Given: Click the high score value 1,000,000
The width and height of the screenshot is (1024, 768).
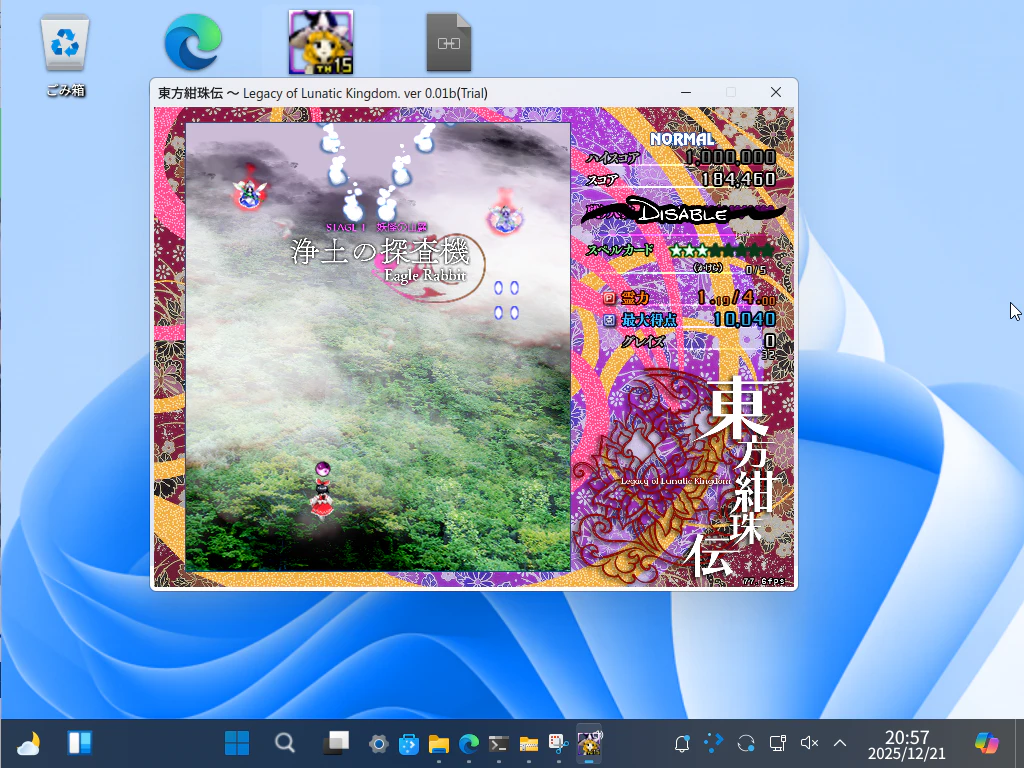Looking at the screenshot, I should pyautogui.click(x=730, y=157).
